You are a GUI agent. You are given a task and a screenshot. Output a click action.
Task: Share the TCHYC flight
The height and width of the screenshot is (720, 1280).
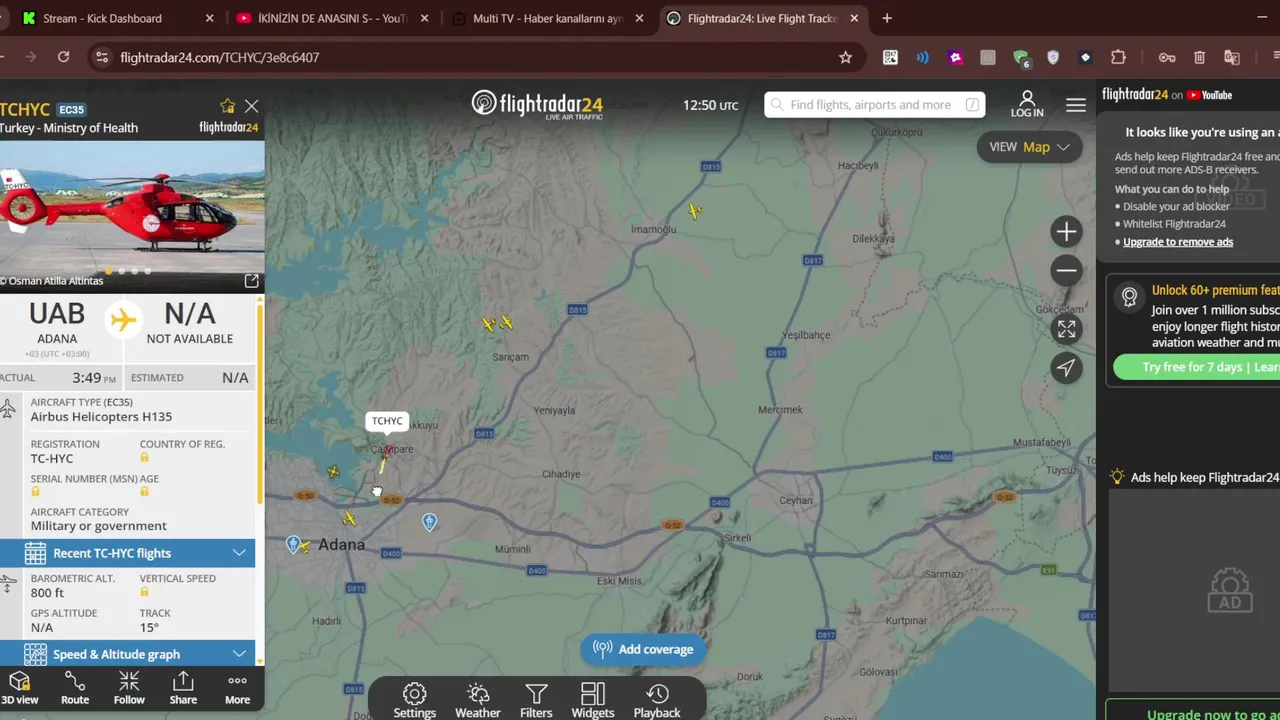click(183, 688)
